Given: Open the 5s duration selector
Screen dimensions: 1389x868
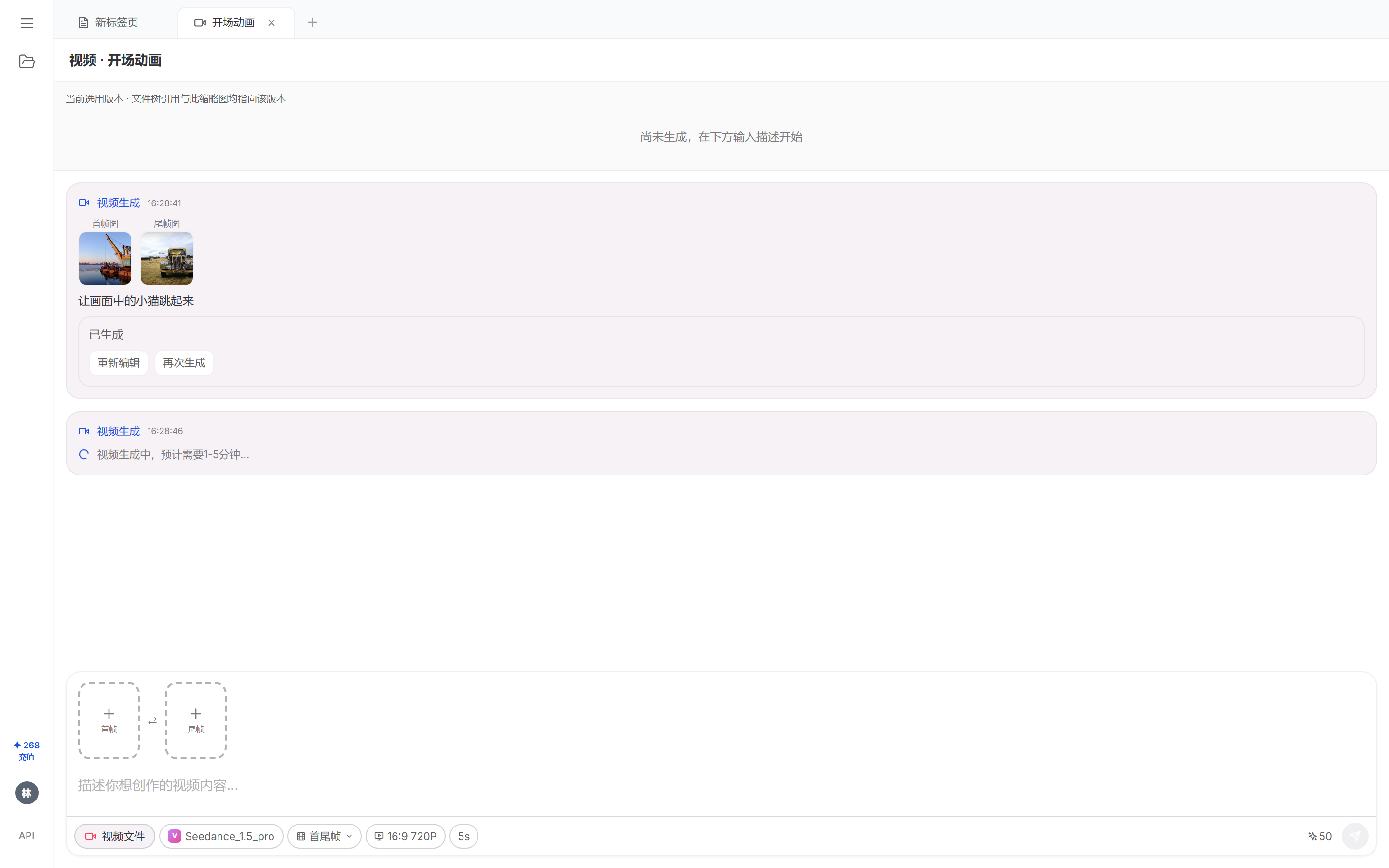Looking at the screenshot, I should 464,836.
